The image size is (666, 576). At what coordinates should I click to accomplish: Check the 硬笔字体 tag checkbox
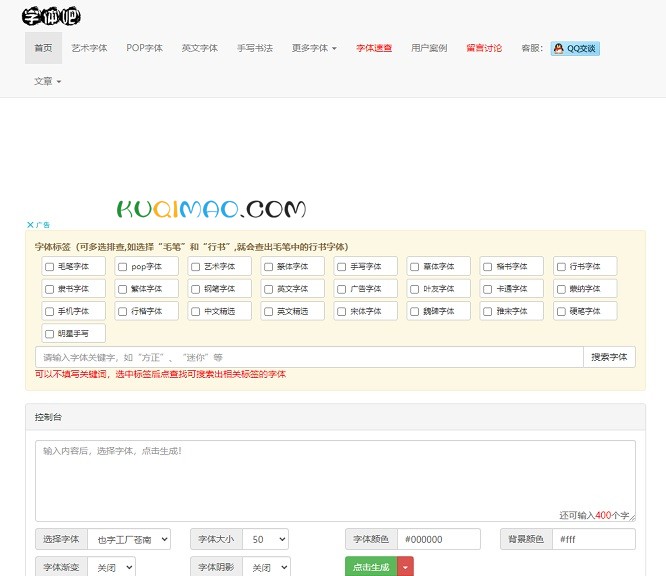[x=561, y=311]
